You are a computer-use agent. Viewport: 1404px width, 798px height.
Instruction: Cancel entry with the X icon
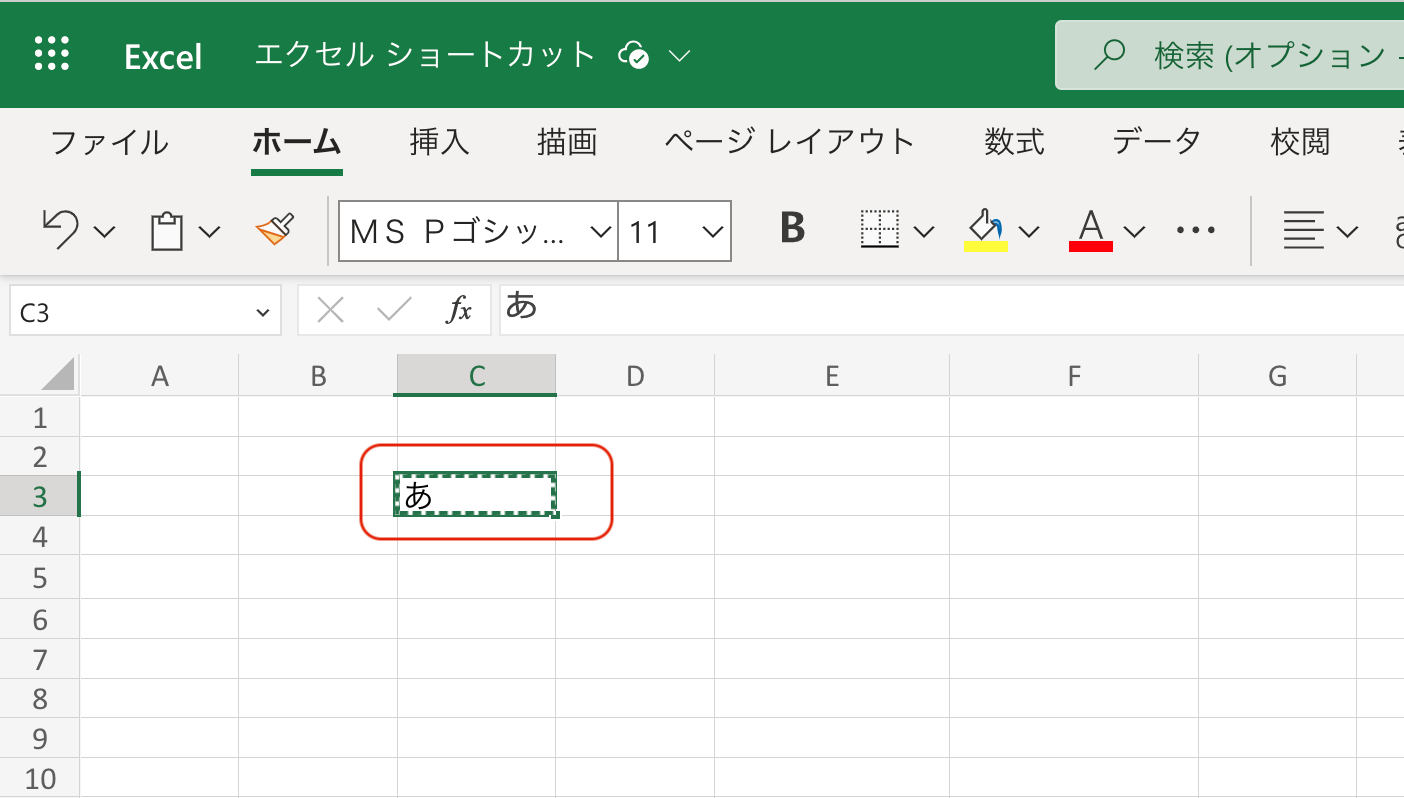[330, 311]
